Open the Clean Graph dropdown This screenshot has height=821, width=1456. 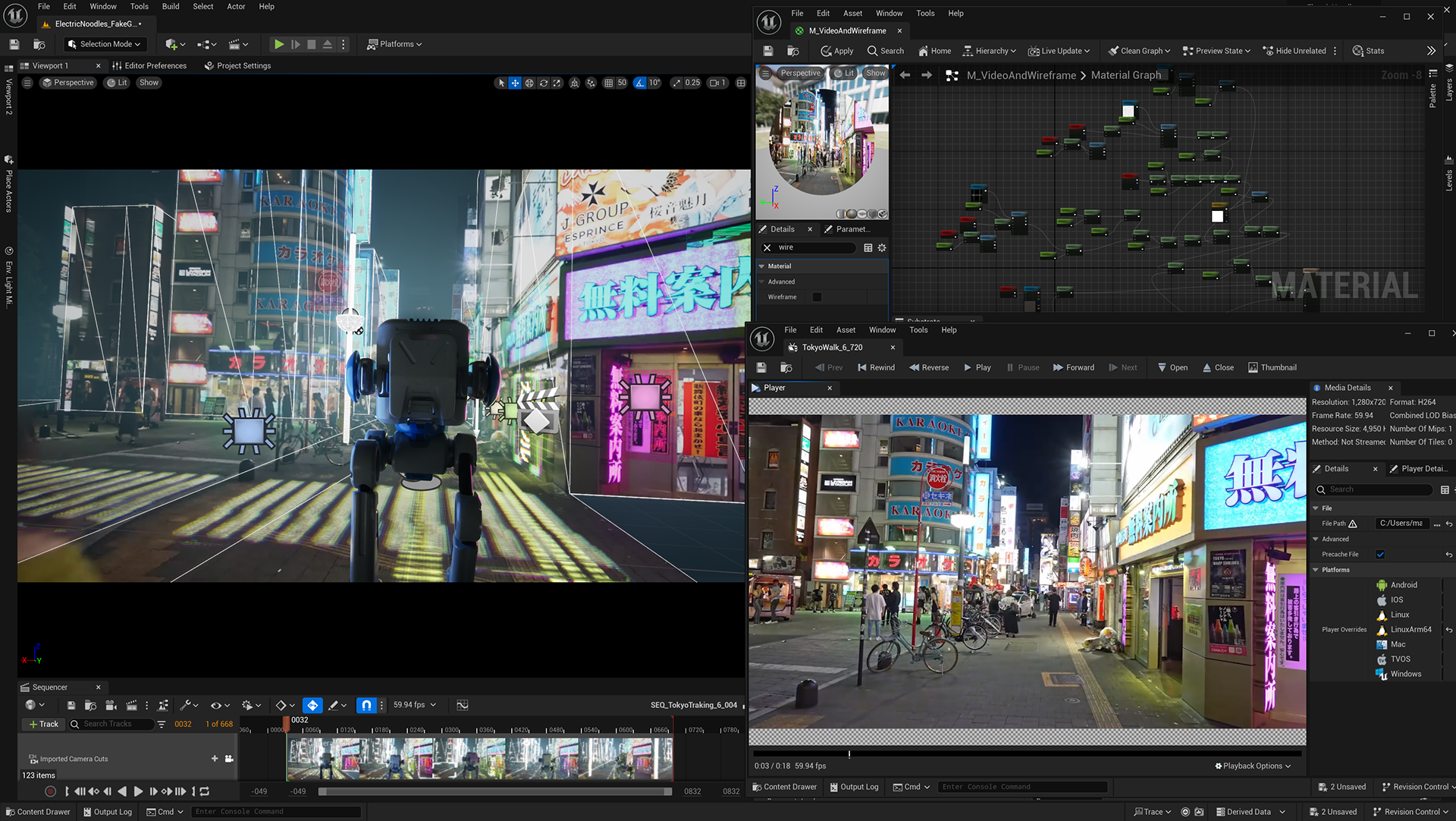point(1139,51)
